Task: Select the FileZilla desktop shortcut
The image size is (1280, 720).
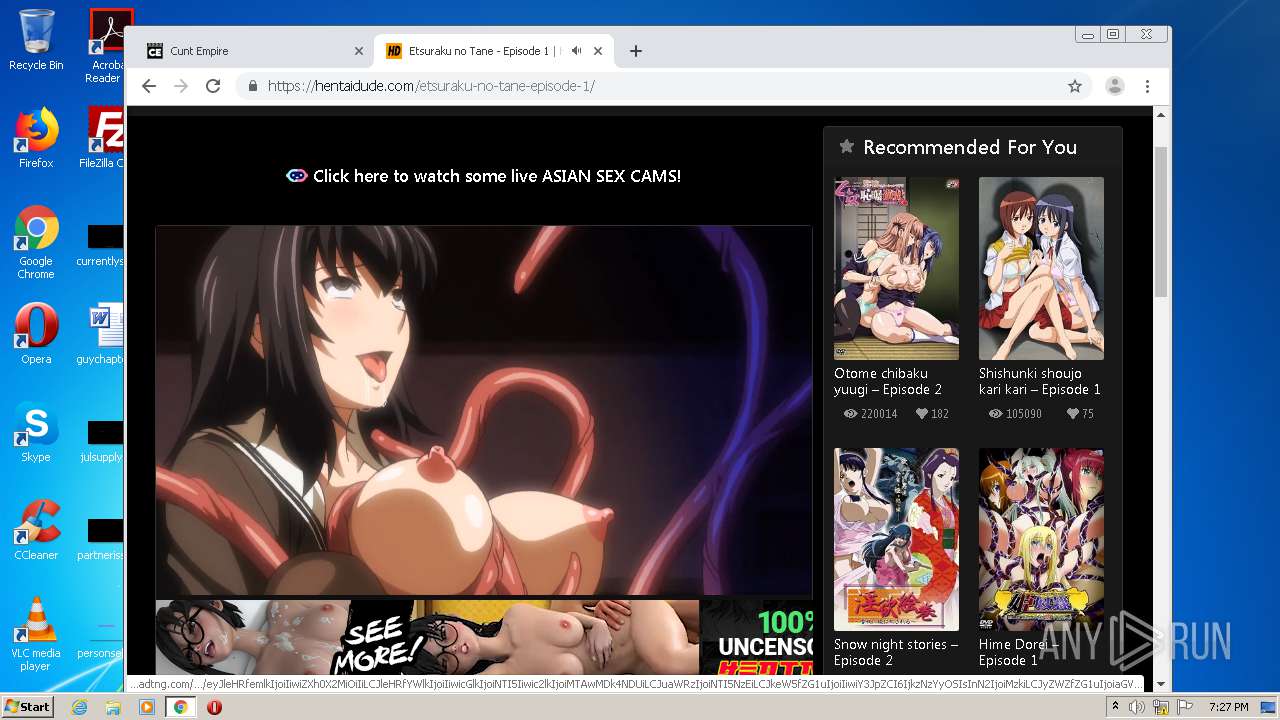Action: click(104, 138)
